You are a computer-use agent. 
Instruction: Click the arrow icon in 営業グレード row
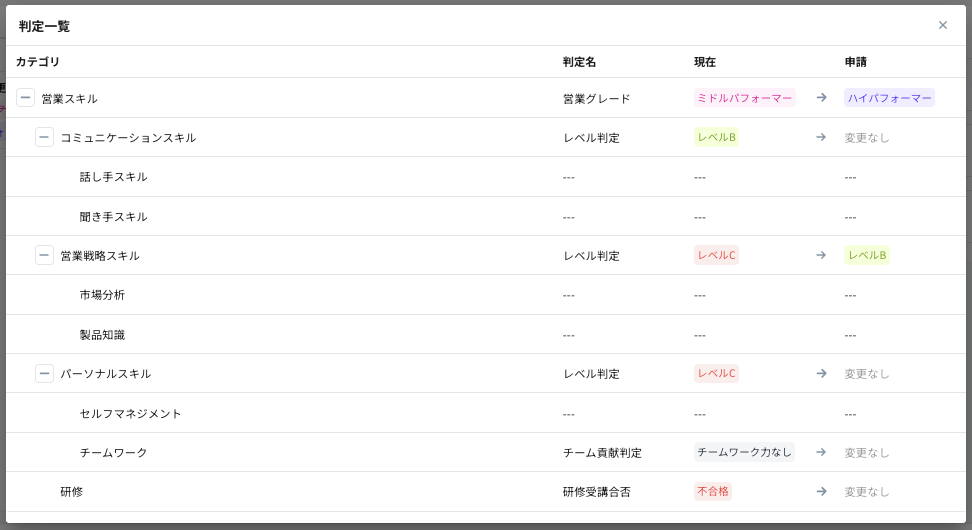[x=821, y=98]
